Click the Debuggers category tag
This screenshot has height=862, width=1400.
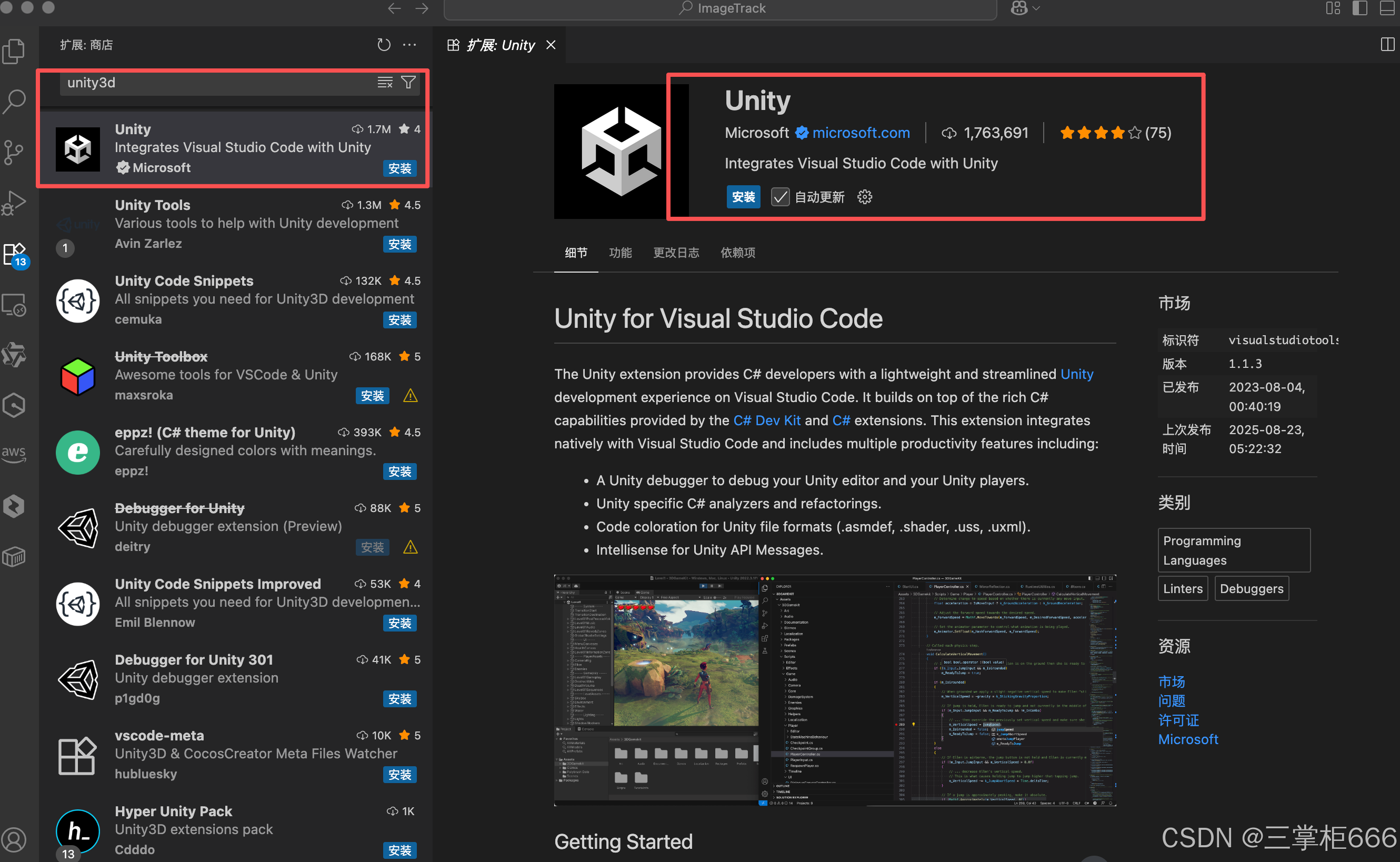pyautogui.click(x=1252, y=588)
